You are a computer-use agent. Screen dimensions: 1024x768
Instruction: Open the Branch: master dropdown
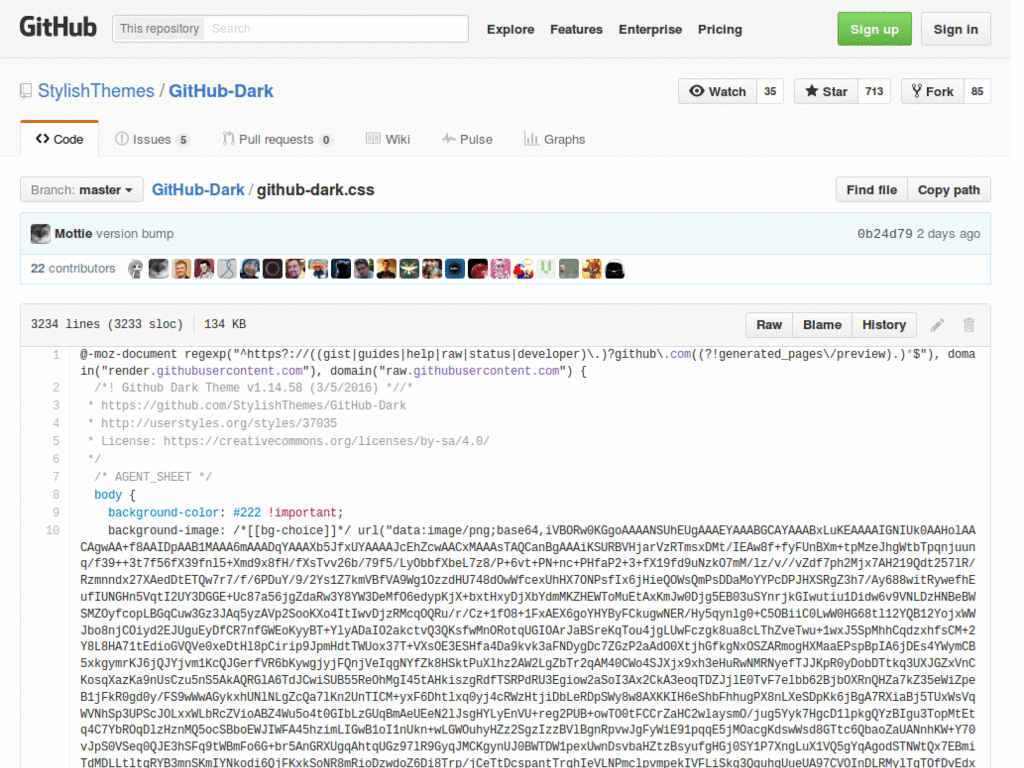tap(82, 190)
